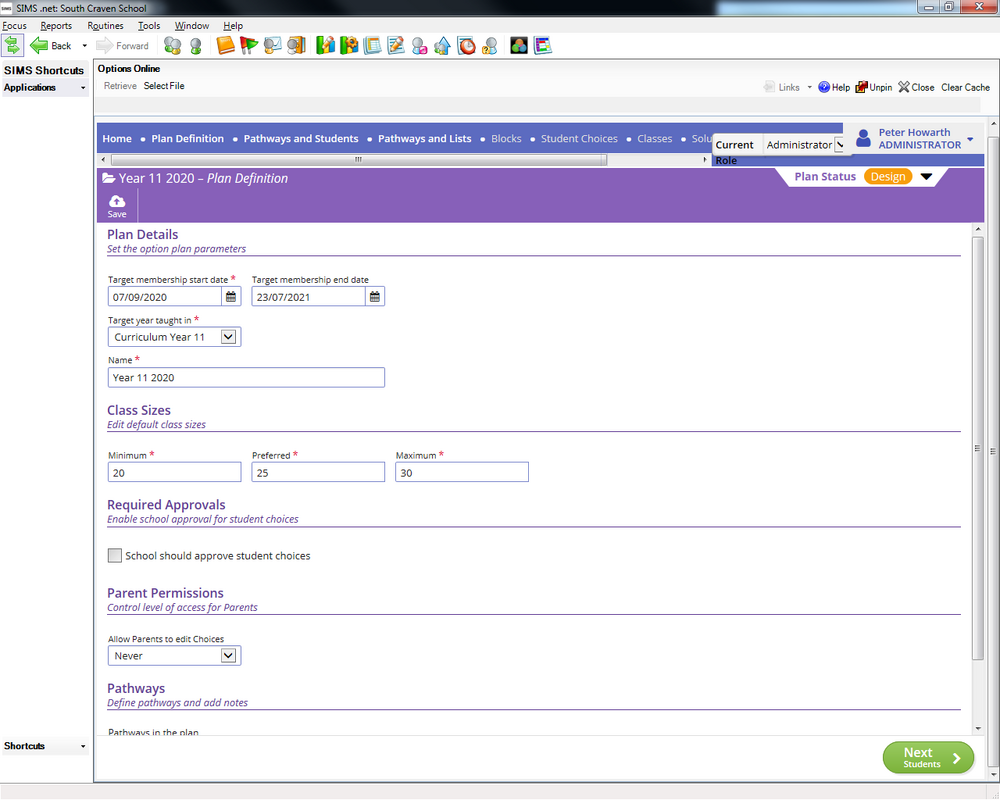
Task: Click Select File button
Action: coord(164,85)
